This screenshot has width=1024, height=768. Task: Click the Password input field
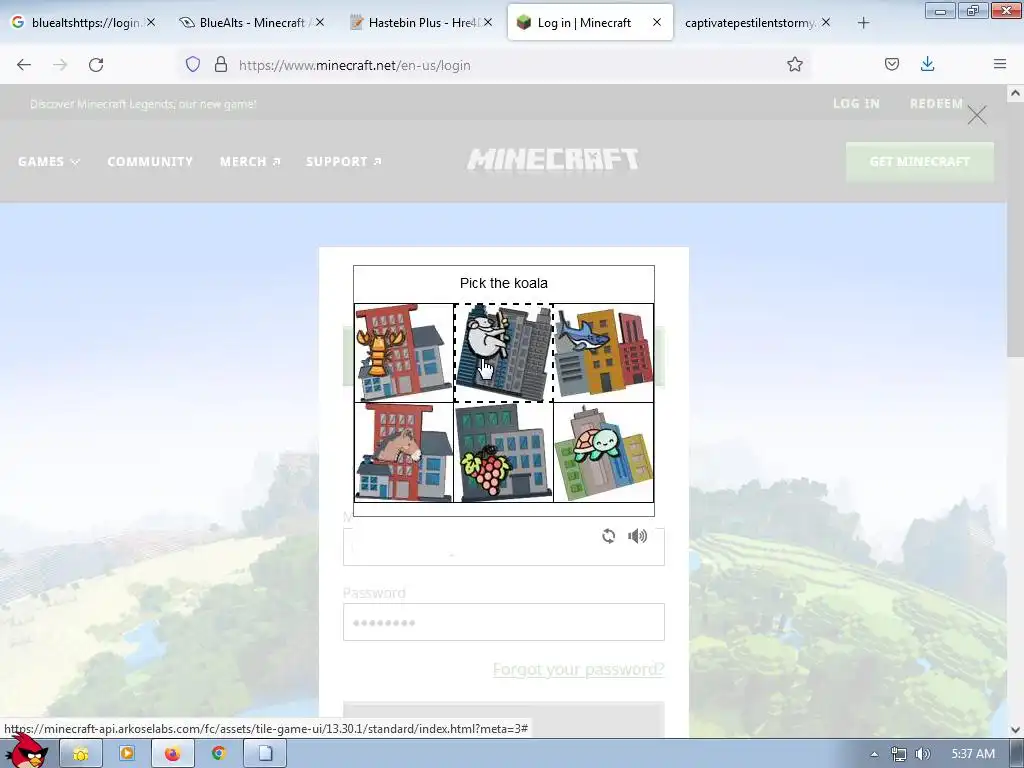504,622
